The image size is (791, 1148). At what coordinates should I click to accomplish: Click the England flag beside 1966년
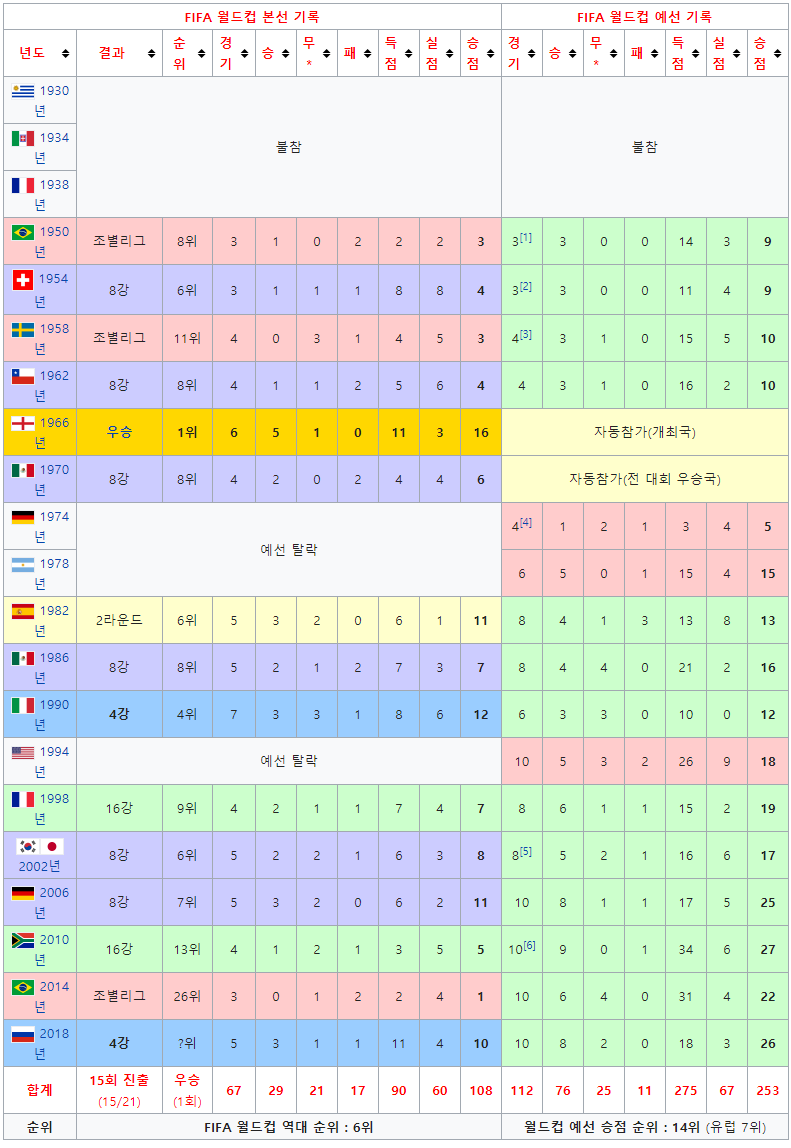coord(23,423)
